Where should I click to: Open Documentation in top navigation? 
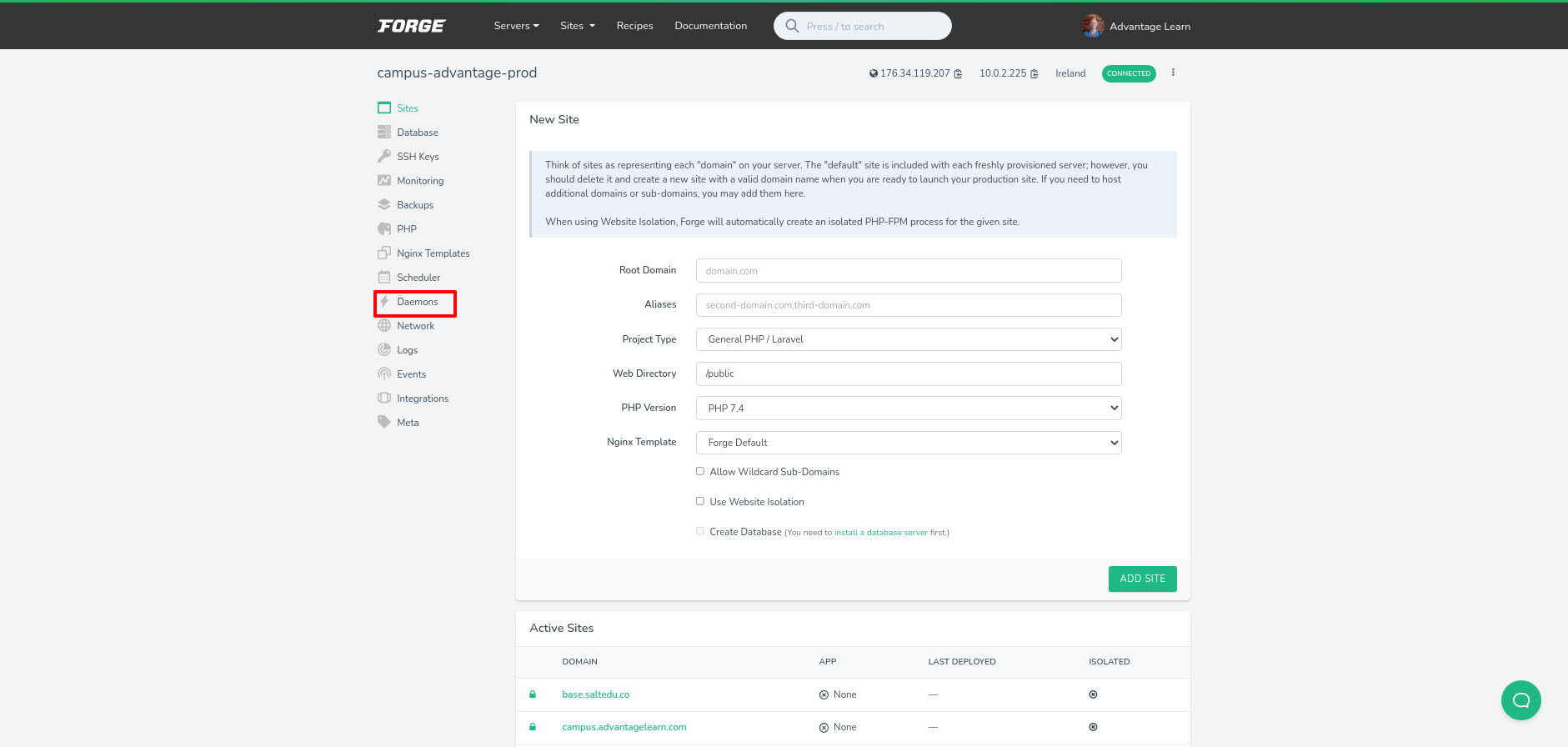click(710, 26)
